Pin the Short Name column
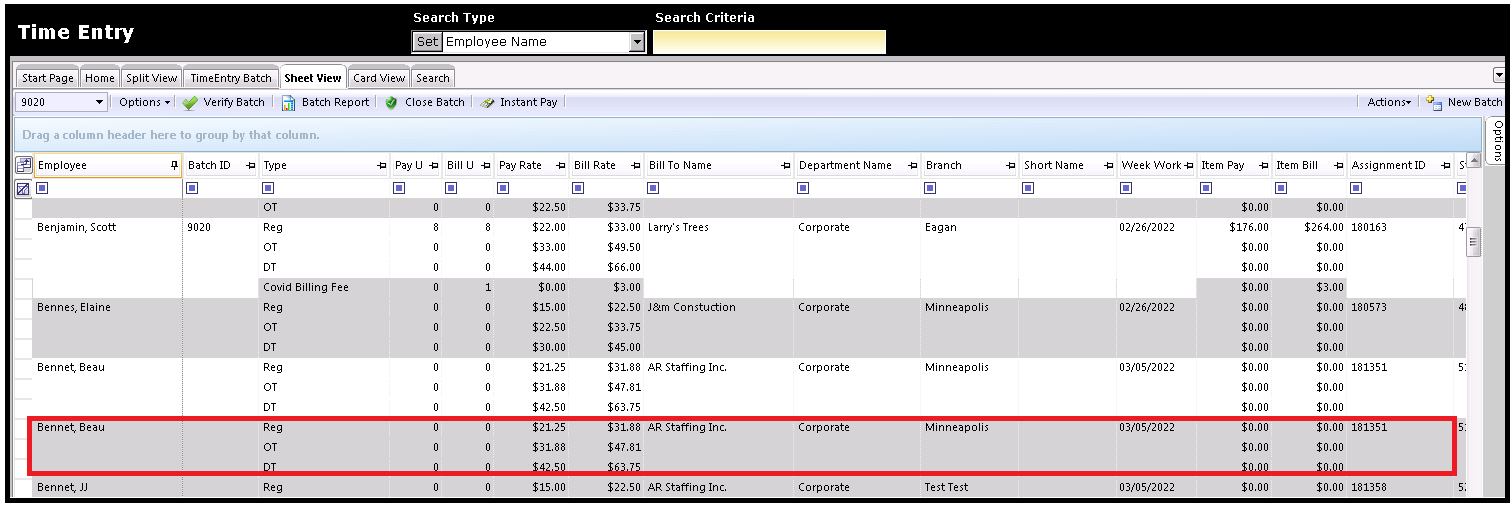The image size is (1511, 507). 1107,166
